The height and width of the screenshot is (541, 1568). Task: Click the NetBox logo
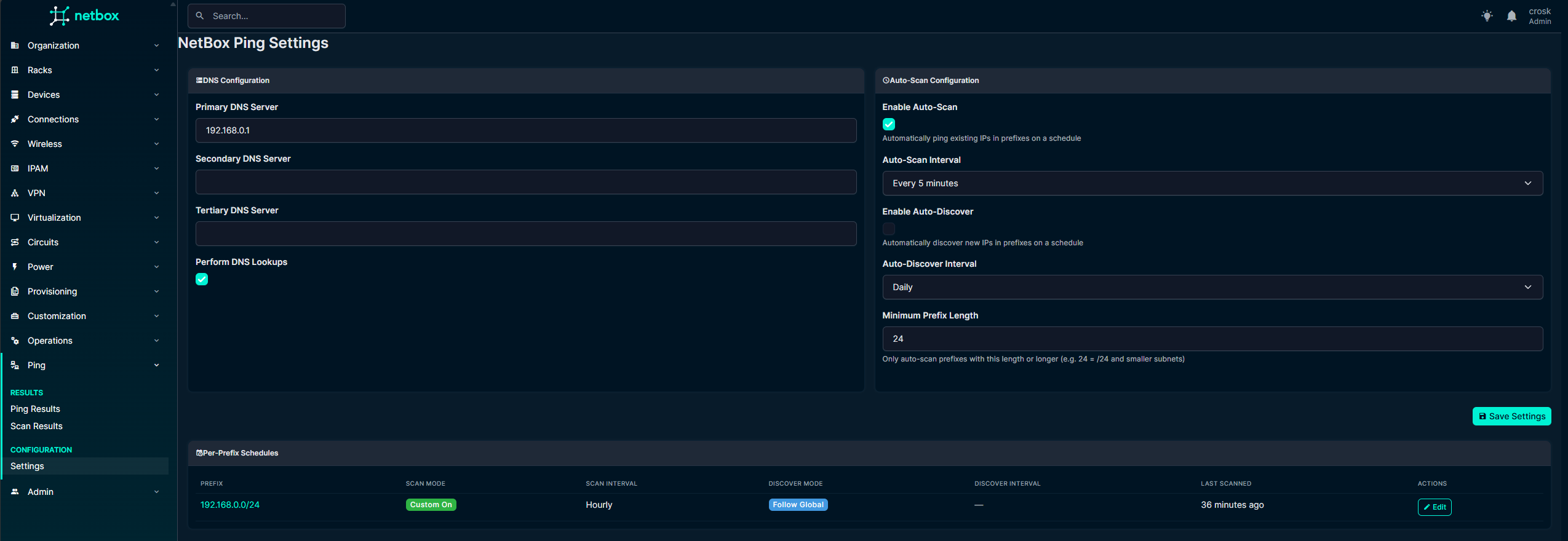(84, 15)
